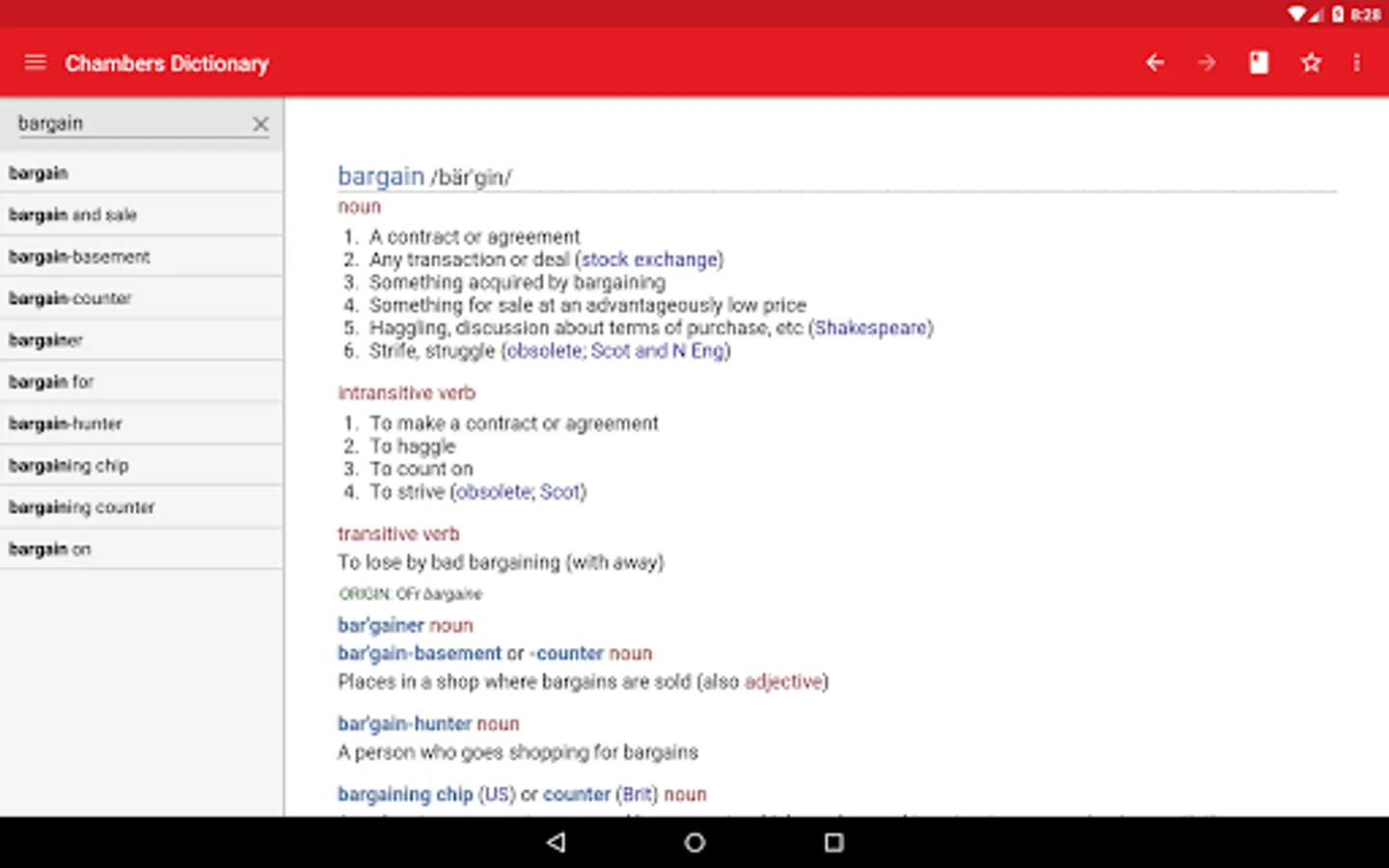Open the hamburger navigation menu
This screenshot has width=1389, height=868.
click(35, 63)
